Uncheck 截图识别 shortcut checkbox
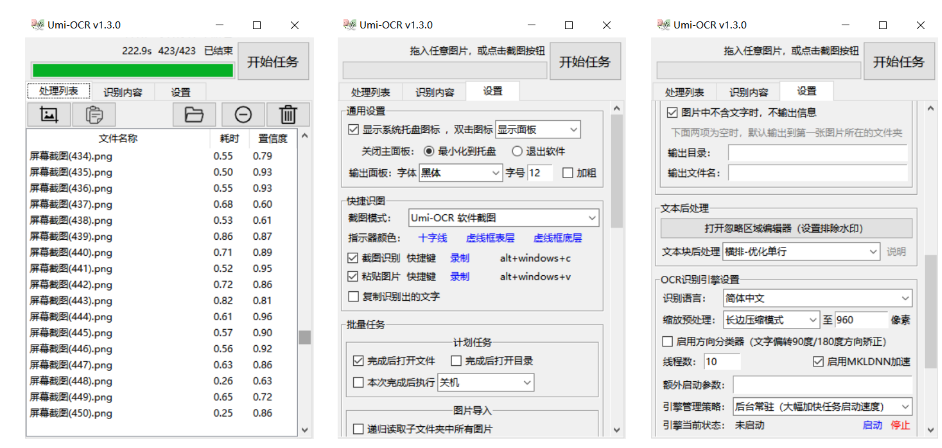Screen dimensions: 942x448 [x=353, y=258]
